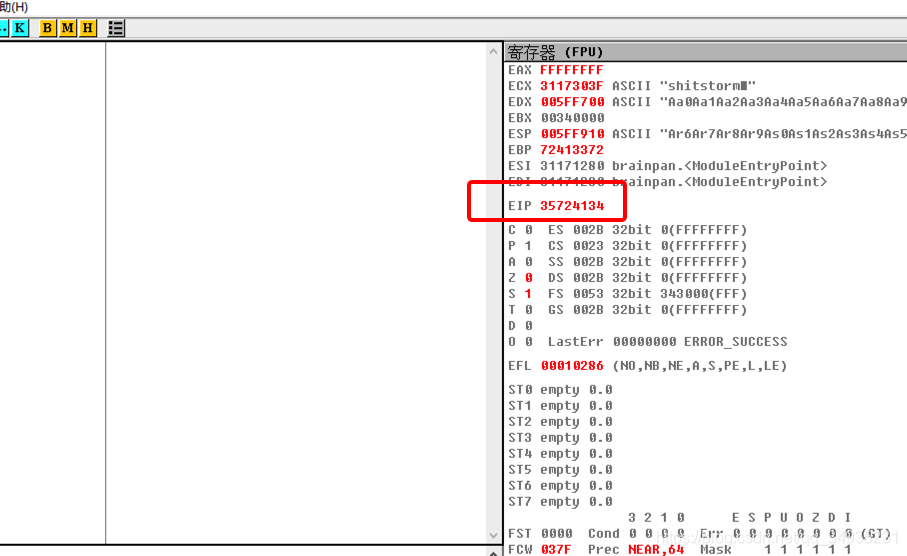The height and width of the screenshot is (556, 907).
Task: Select the ST4 empty 0.0 register
Action: [560, 454]
